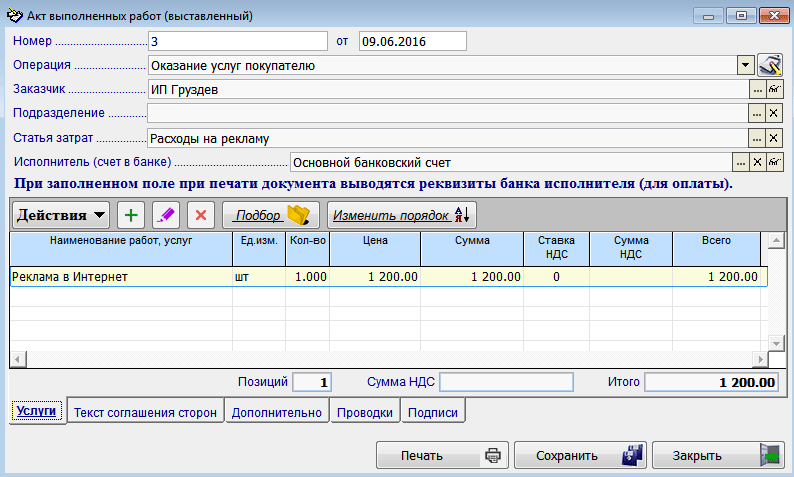
Task: Open the Действия dropdown menu
Action: (61, 215)
